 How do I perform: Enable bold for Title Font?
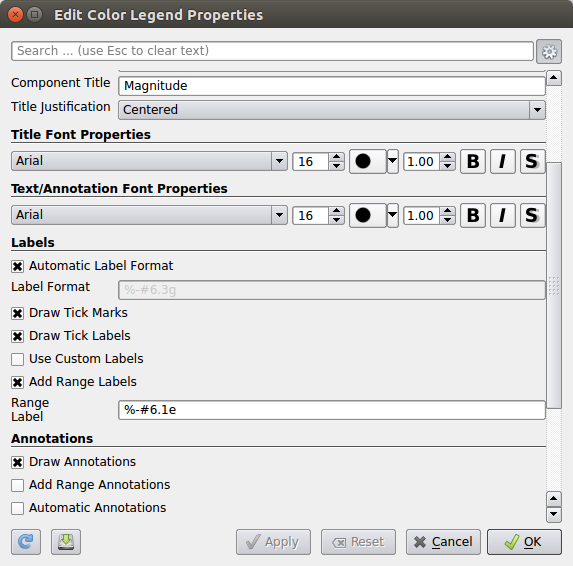[x=473, y=161]
